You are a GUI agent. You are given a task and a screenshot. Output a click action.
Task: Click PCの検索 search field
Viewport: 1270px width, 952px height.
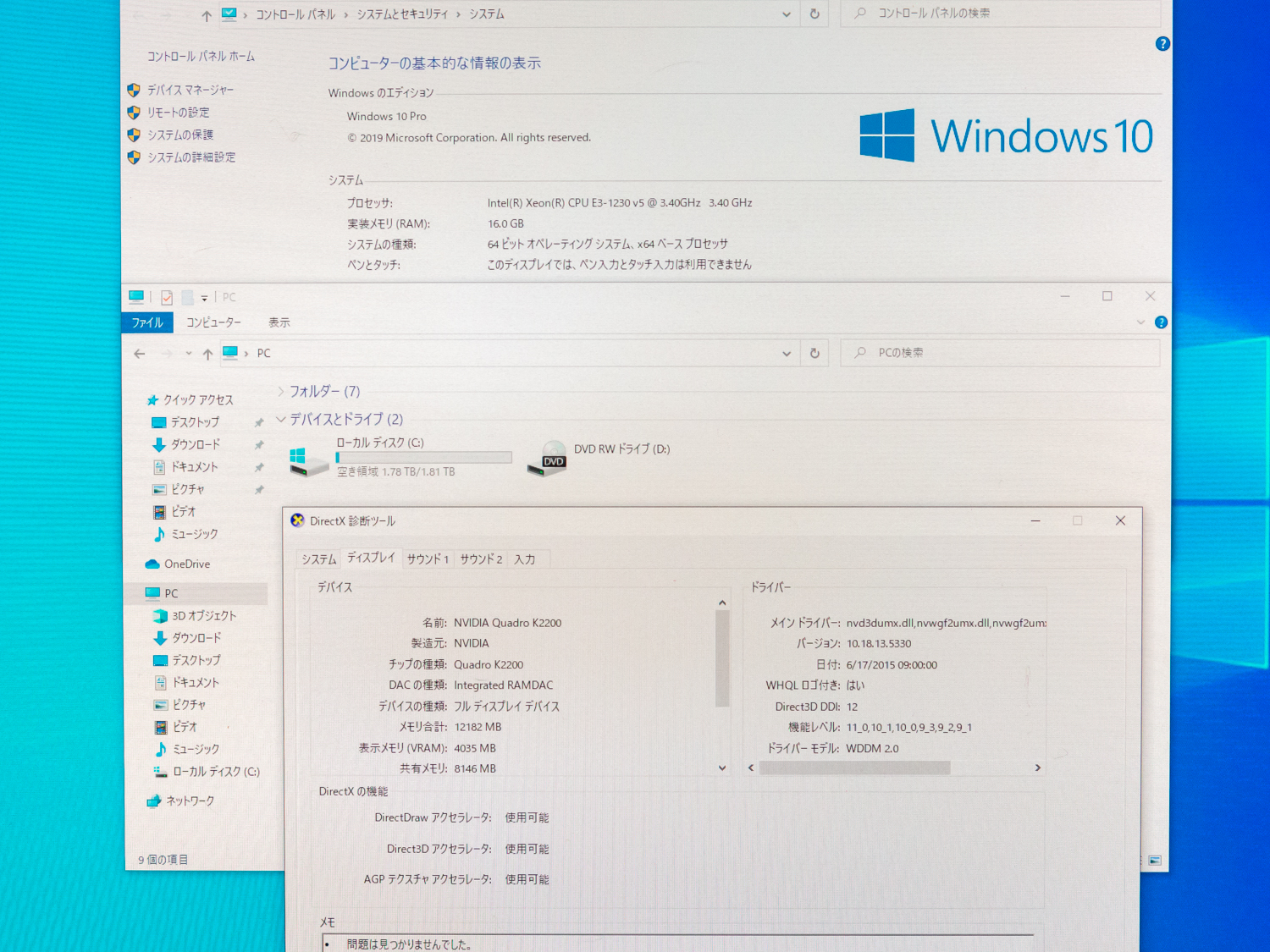[x=1001, y=353]
